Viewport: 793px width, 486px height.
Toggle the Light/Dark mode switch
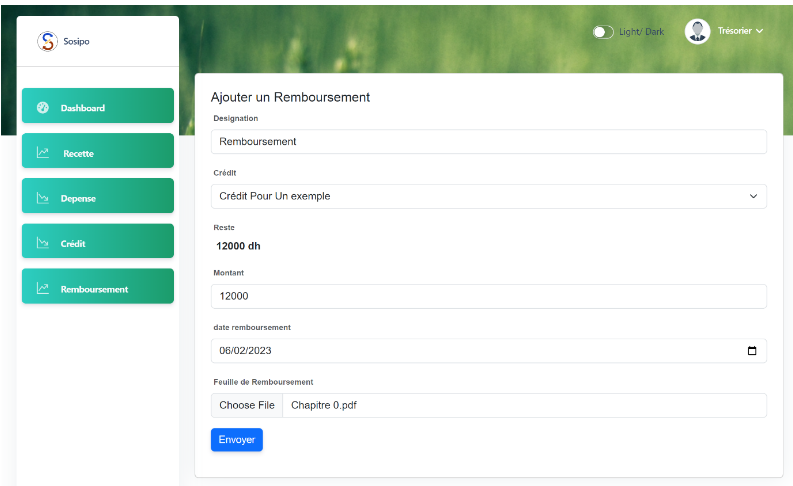point(603,32)
